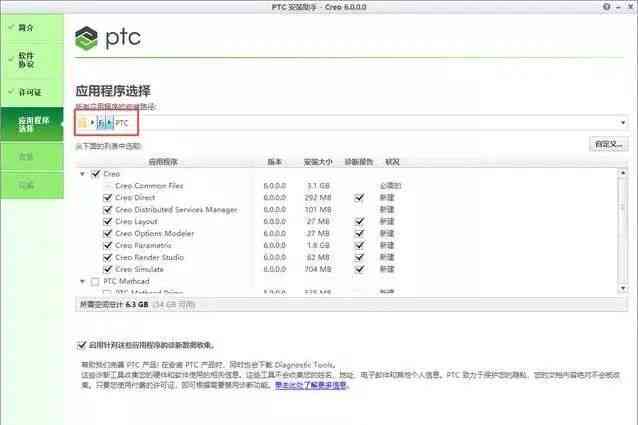
Task: Click the ptc logo
Action: pos(108,38)
